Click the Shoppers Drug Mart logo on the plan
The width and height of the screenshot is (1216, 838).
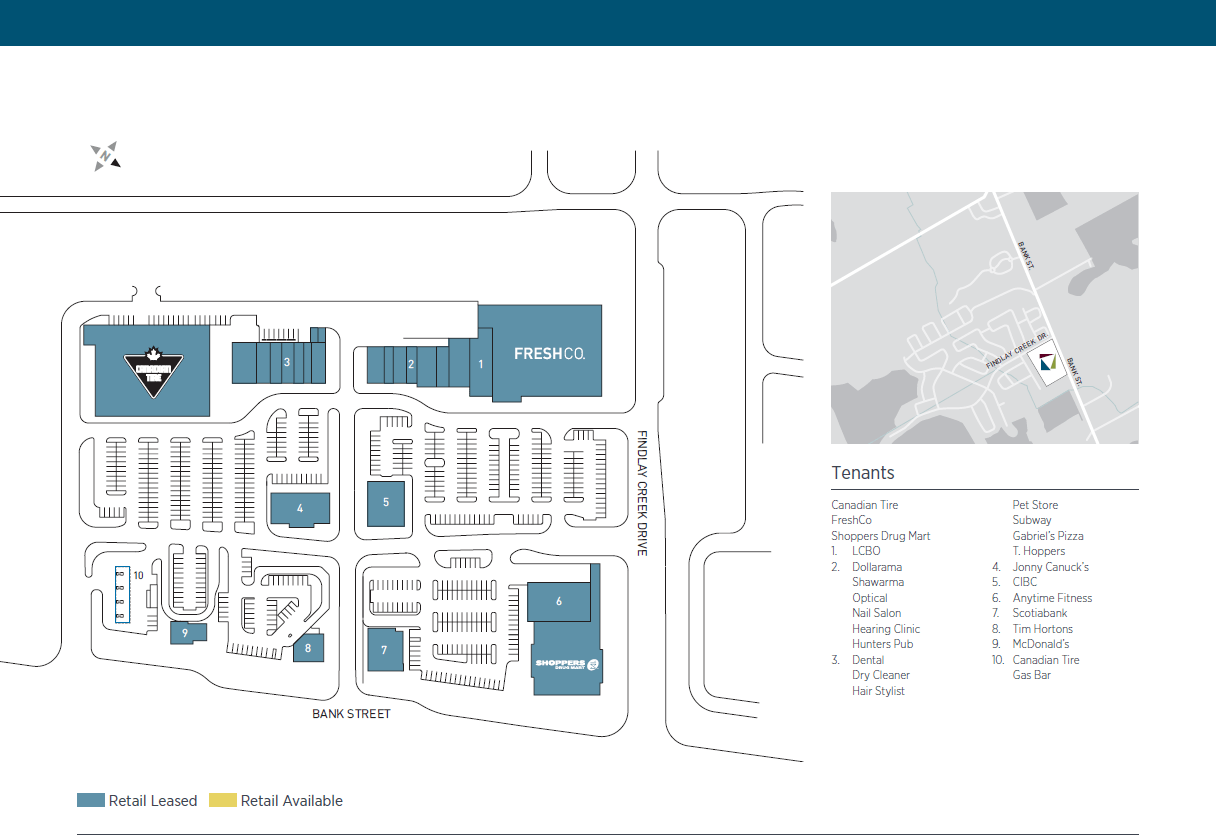(566, 664)
